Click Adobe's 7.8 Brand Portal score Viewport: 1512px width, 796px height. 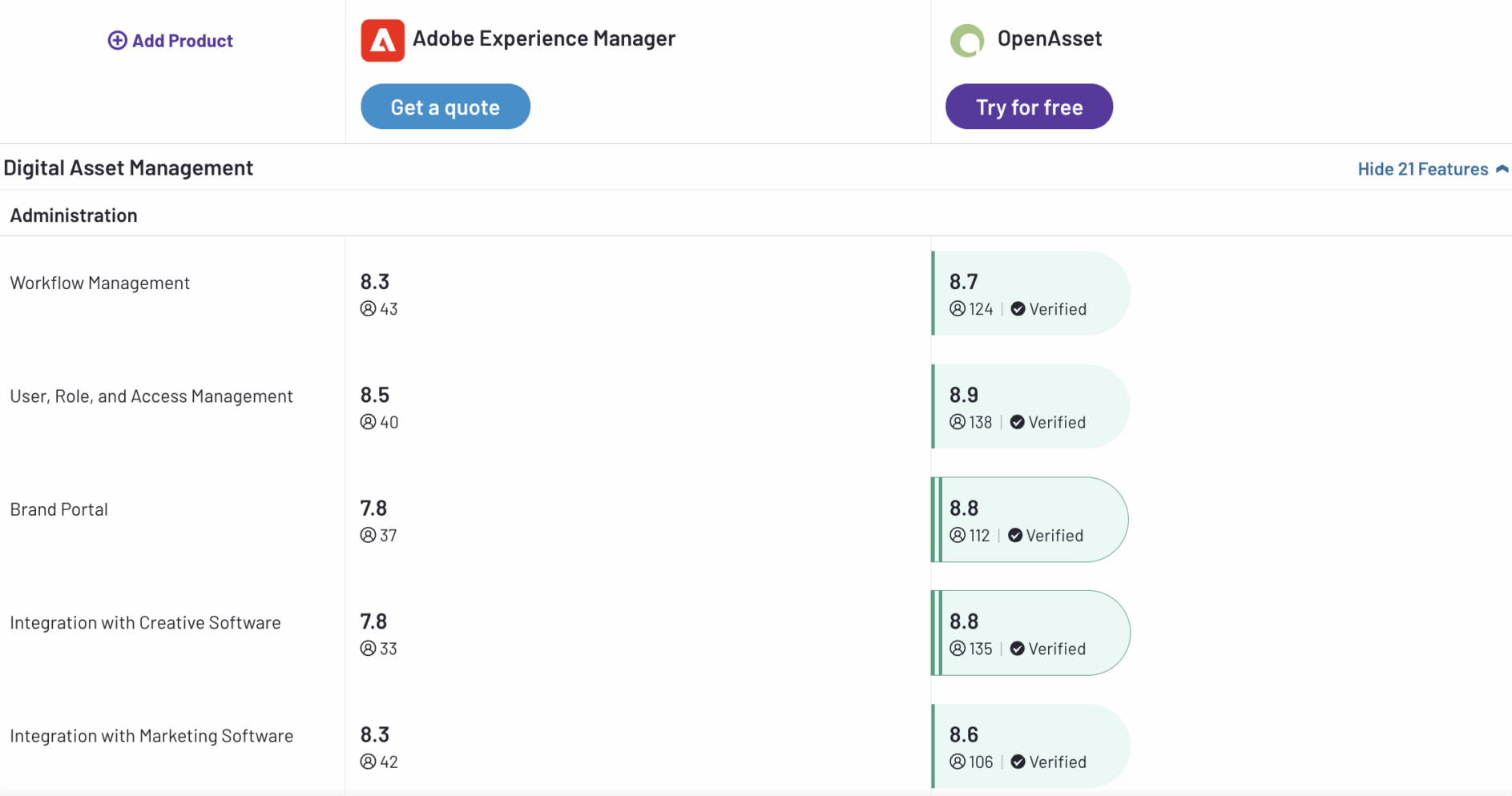pyautogui.click(x=373, y=509)
